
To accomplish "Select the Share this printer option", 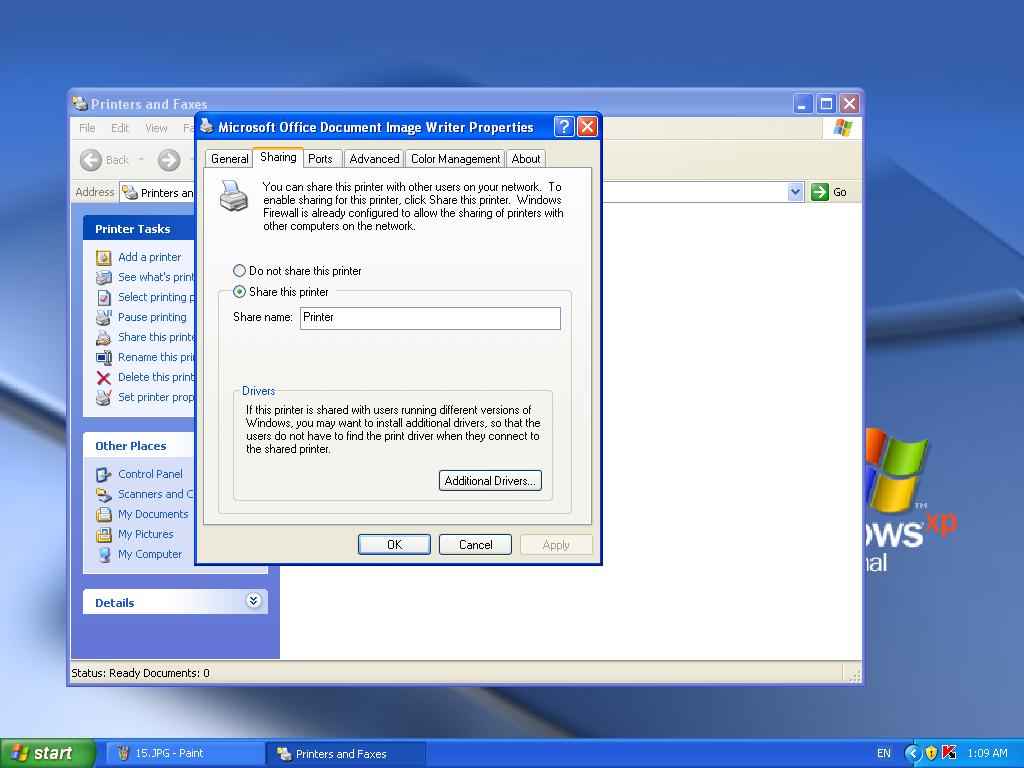I will [239, 292].
